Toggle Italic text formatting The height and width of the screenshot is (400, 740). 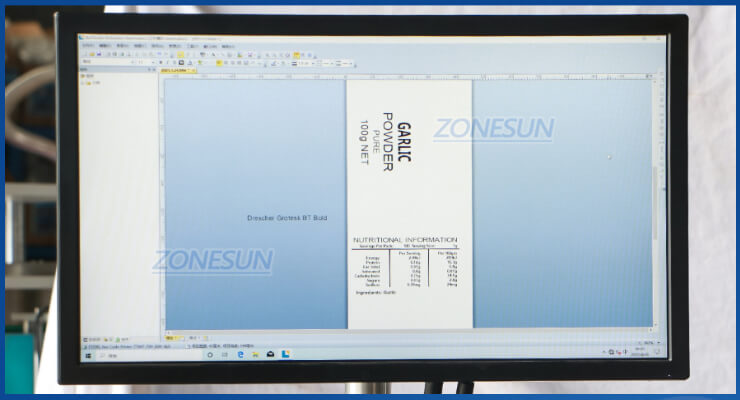click(x=169, y=62)
